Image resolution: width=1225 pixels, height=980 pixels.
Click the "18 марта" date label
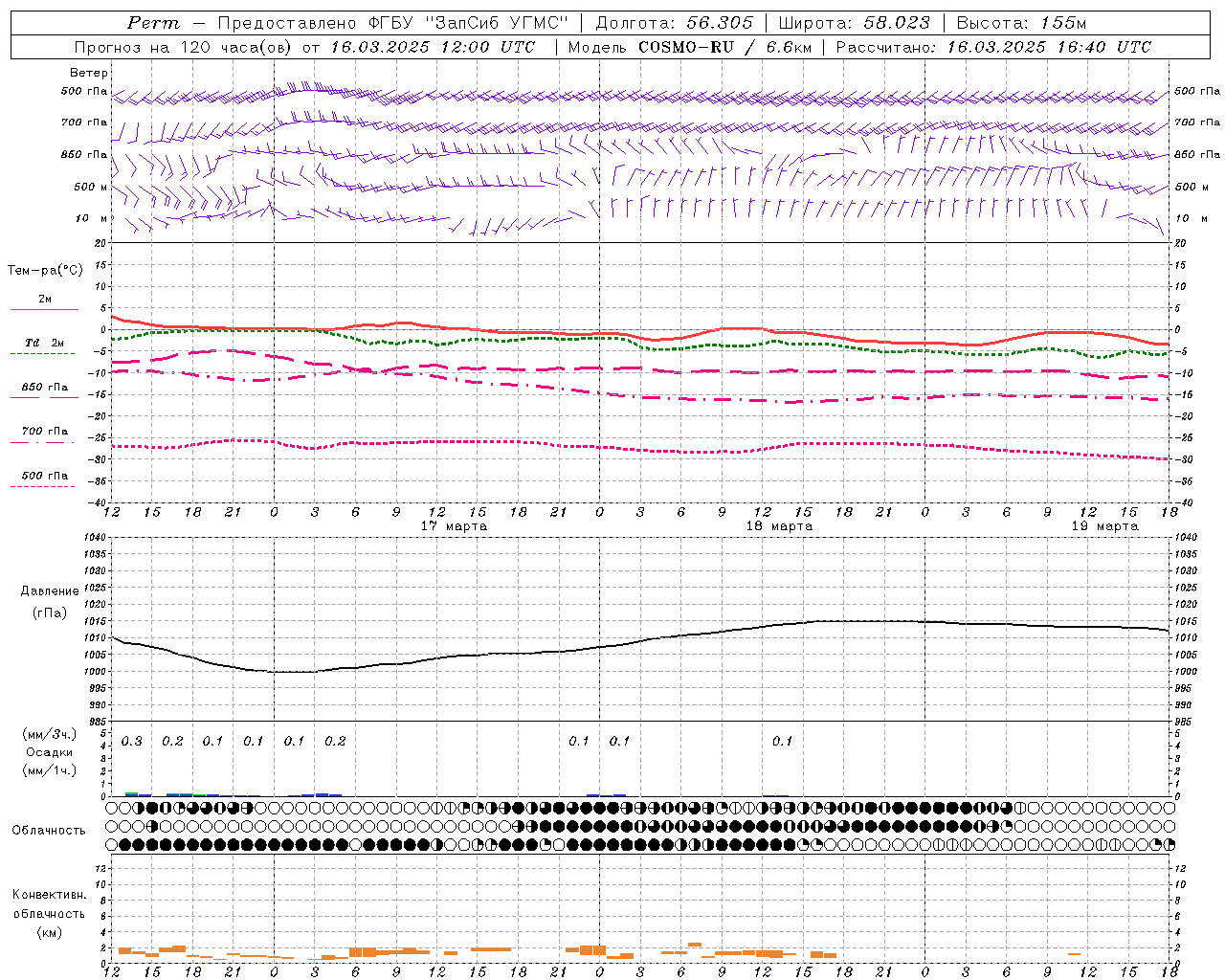pos(779,526)
